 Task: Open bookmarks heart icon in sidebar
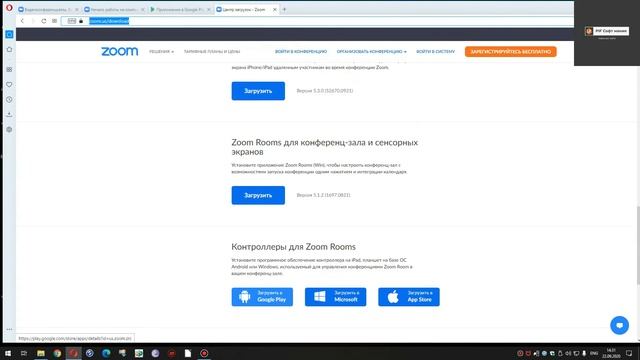pyautogui.click(x=9, y=84)
